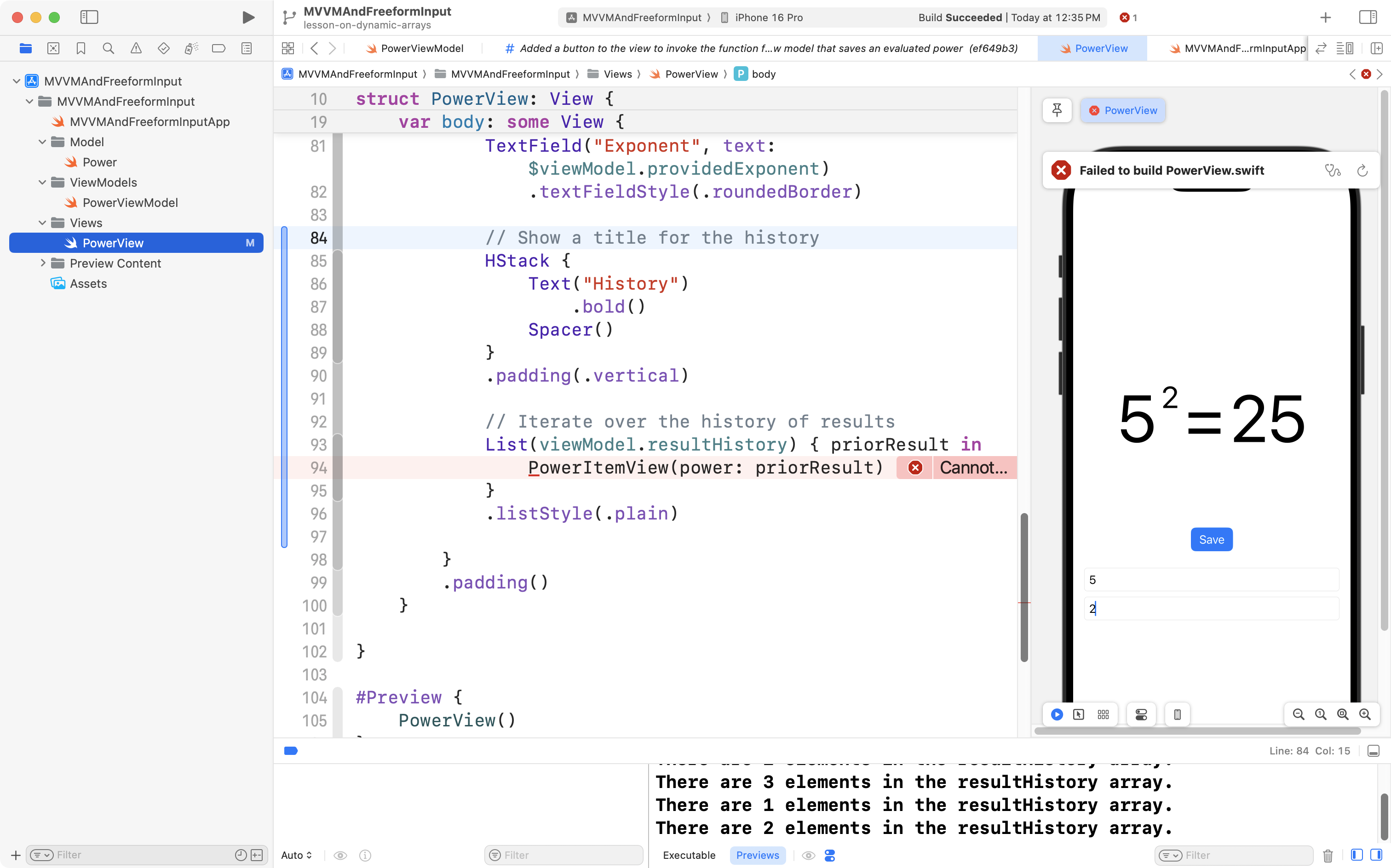Open the Find navigator magnifier icon

(x=108, y=48)
